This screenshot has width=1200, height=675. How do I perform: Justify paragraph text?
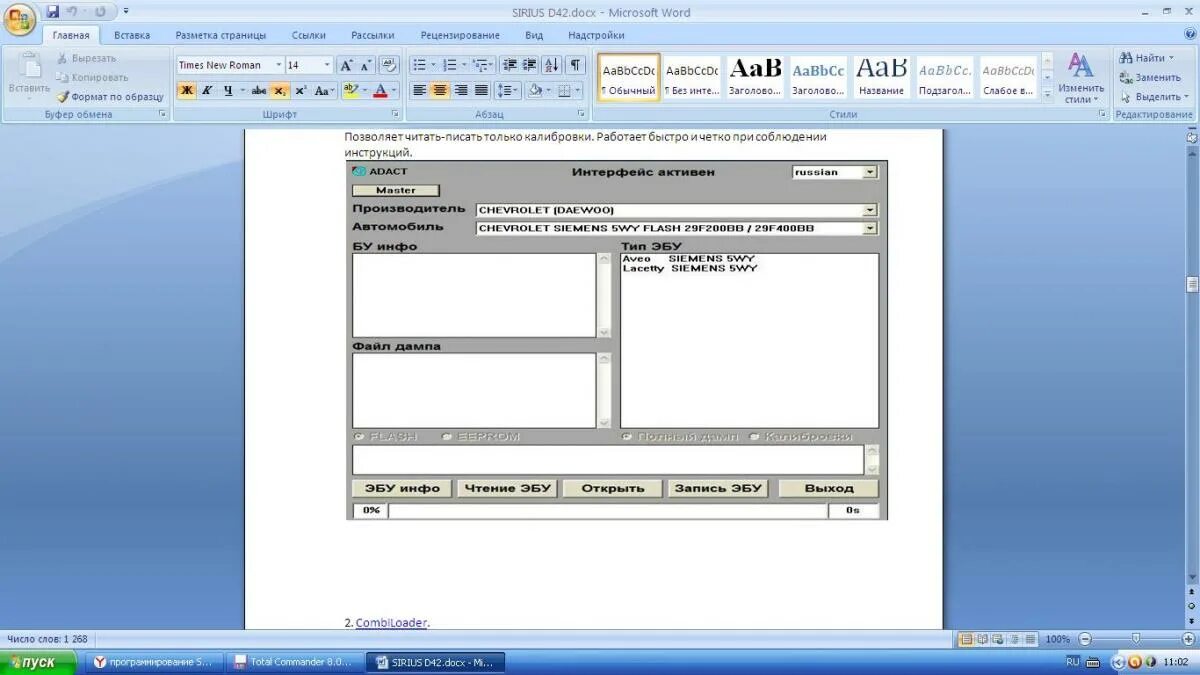tap(481, 90)
